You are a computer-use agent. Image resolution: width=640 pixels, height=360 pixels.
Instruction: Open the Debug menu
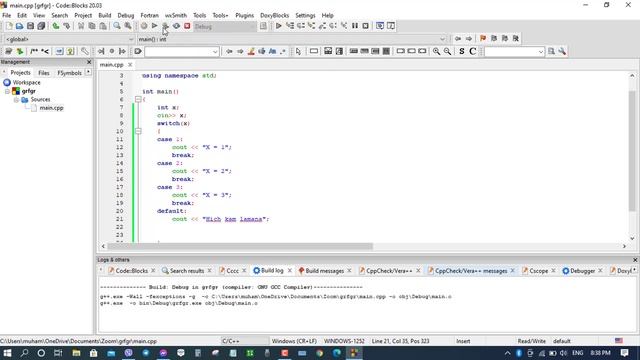(x=126, y=16)
